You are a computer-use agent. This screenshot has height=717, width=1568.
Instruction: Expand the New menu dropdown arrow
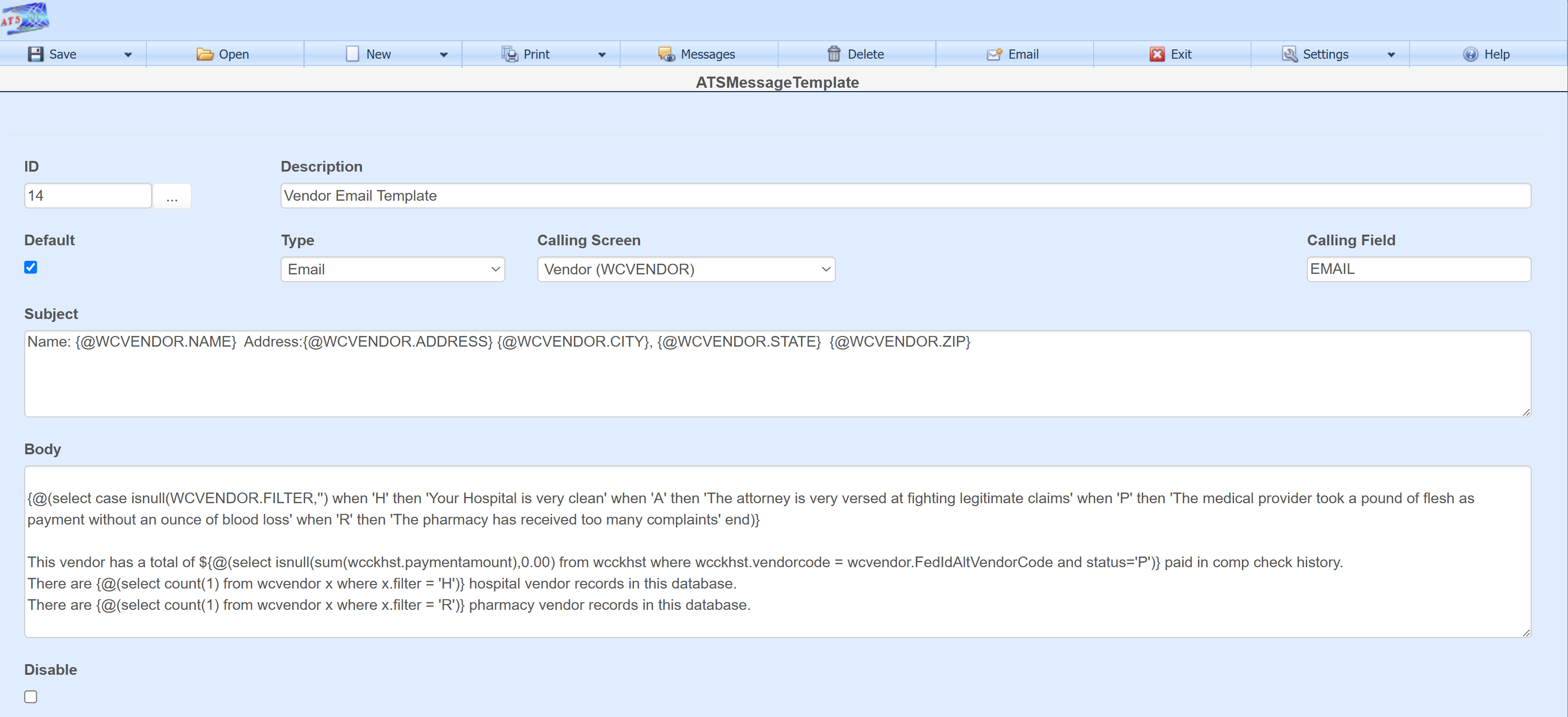tap(444, 55)
